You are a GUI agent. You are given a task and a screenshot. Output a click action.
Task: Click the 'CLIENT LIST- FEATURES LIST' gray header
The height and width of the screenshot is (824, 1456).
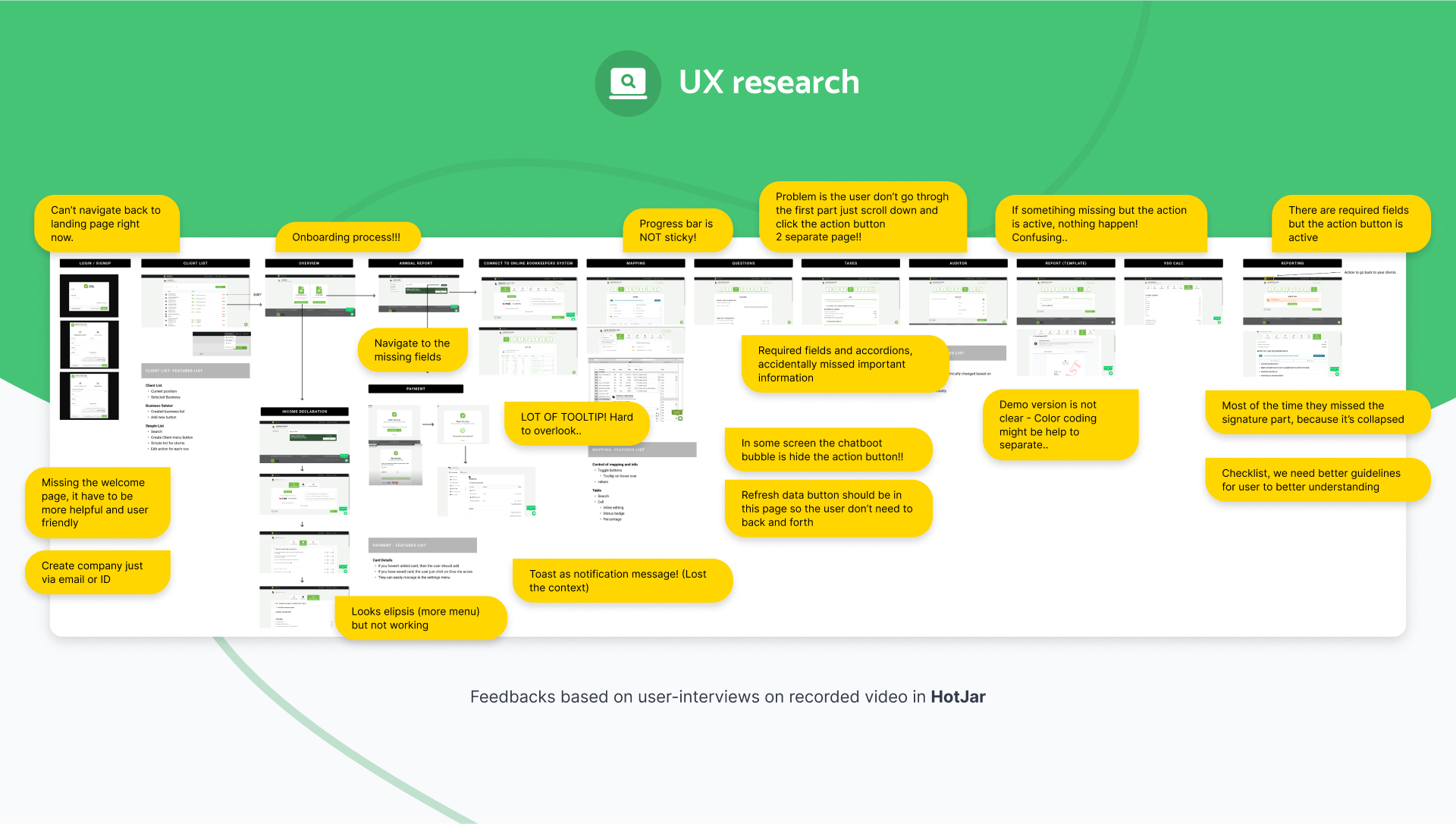coord(195,371)
